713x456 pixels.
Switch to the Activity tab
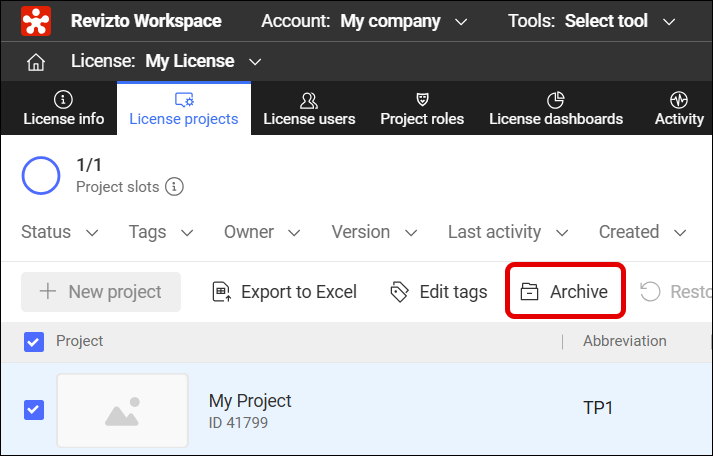[x=679, y=109]
